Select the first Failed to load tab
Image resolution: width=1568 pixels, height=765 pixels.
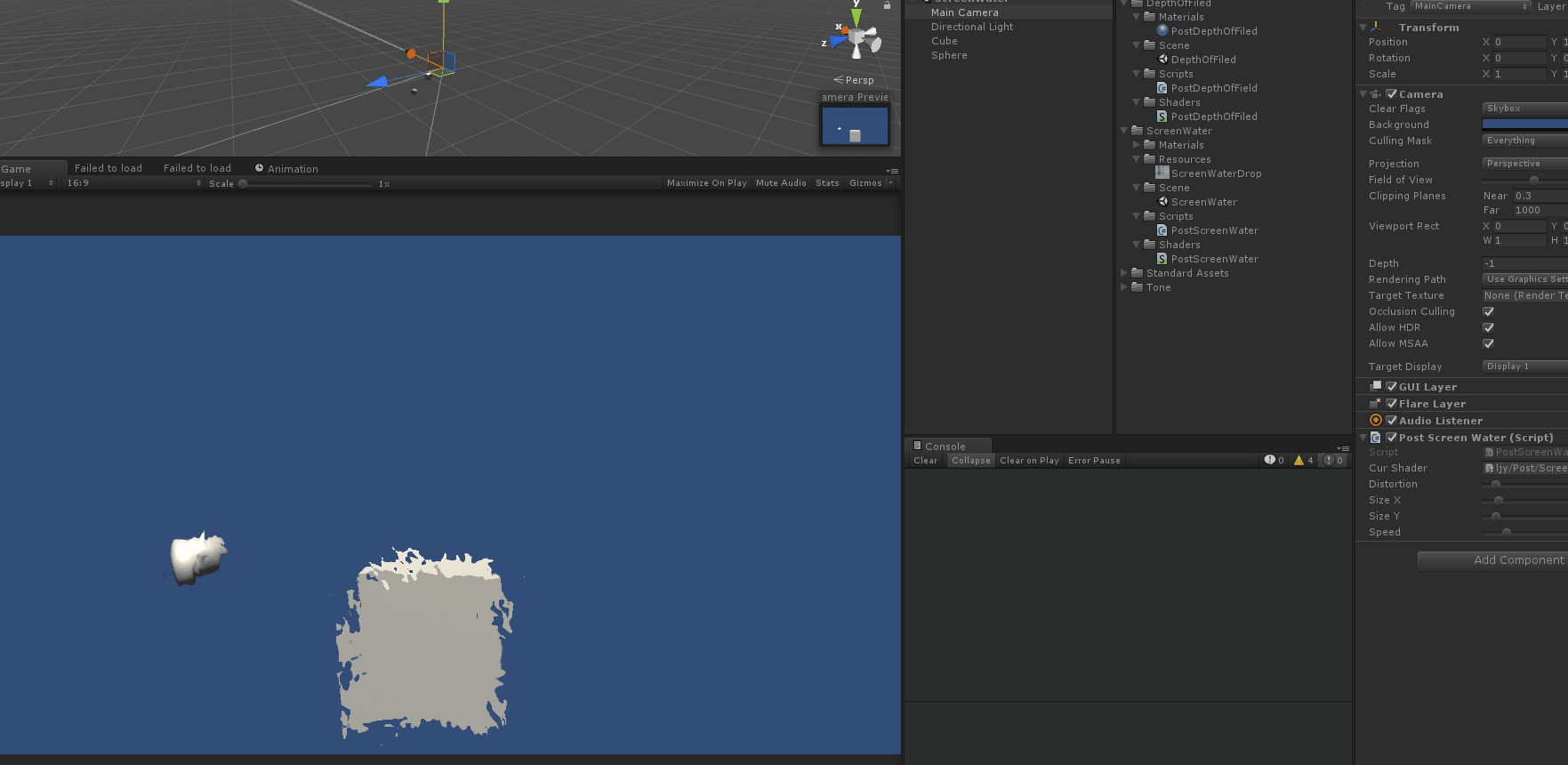[x=109, y=168]
